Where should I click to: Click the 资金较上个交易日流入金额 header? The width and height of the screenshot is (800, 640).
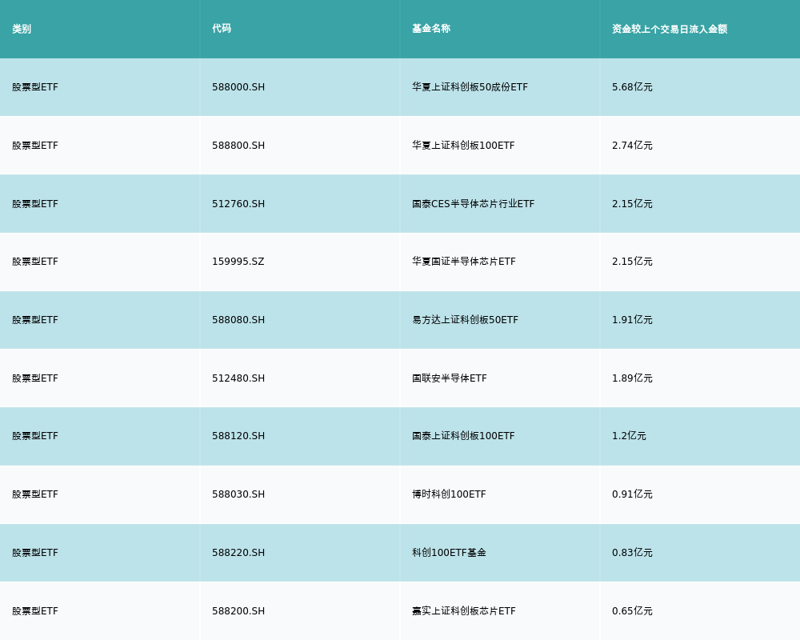pyautogui.click(x=669, y=29)
